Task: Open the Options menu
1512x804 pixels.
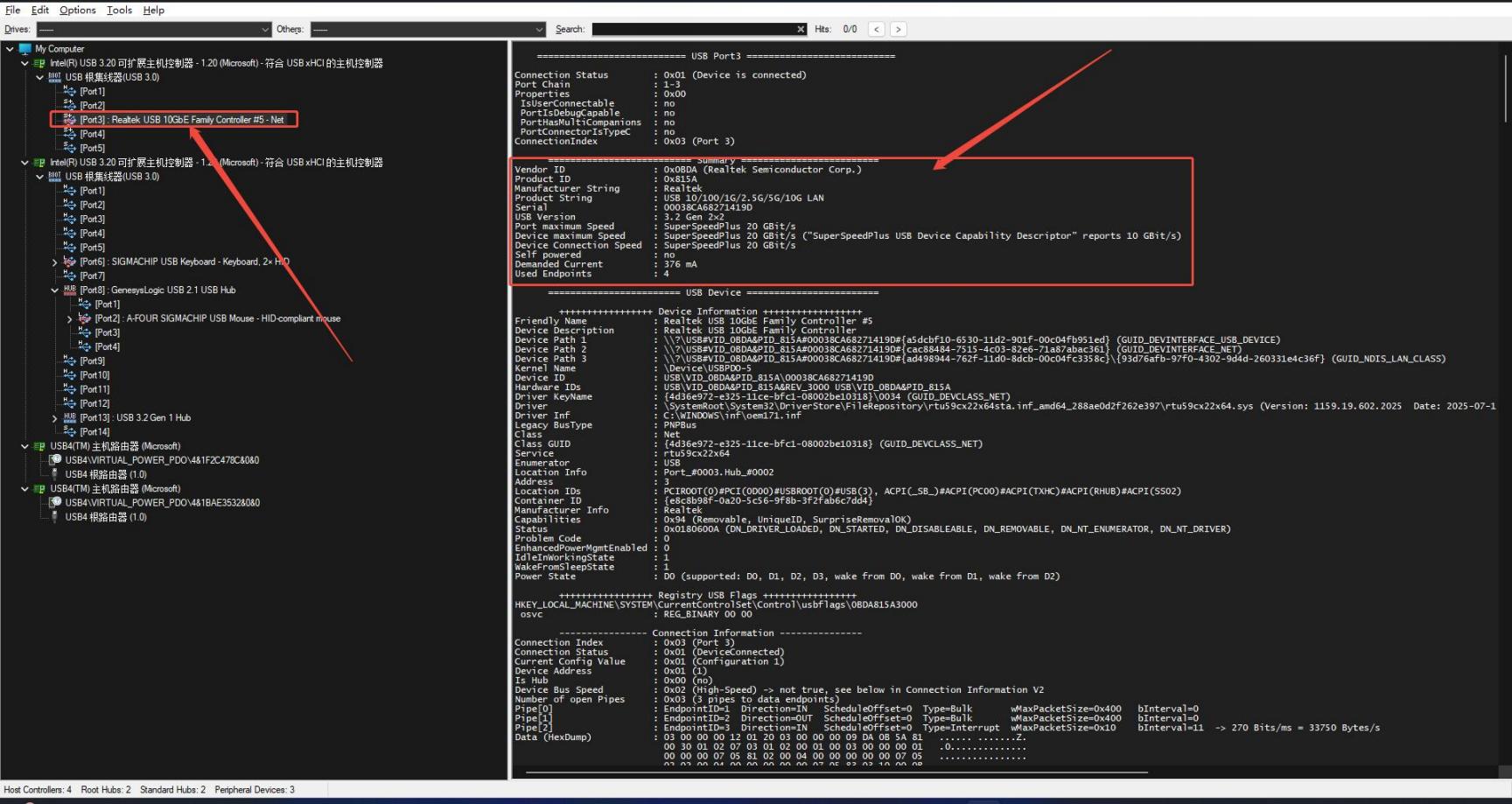Action: [77, 10]
